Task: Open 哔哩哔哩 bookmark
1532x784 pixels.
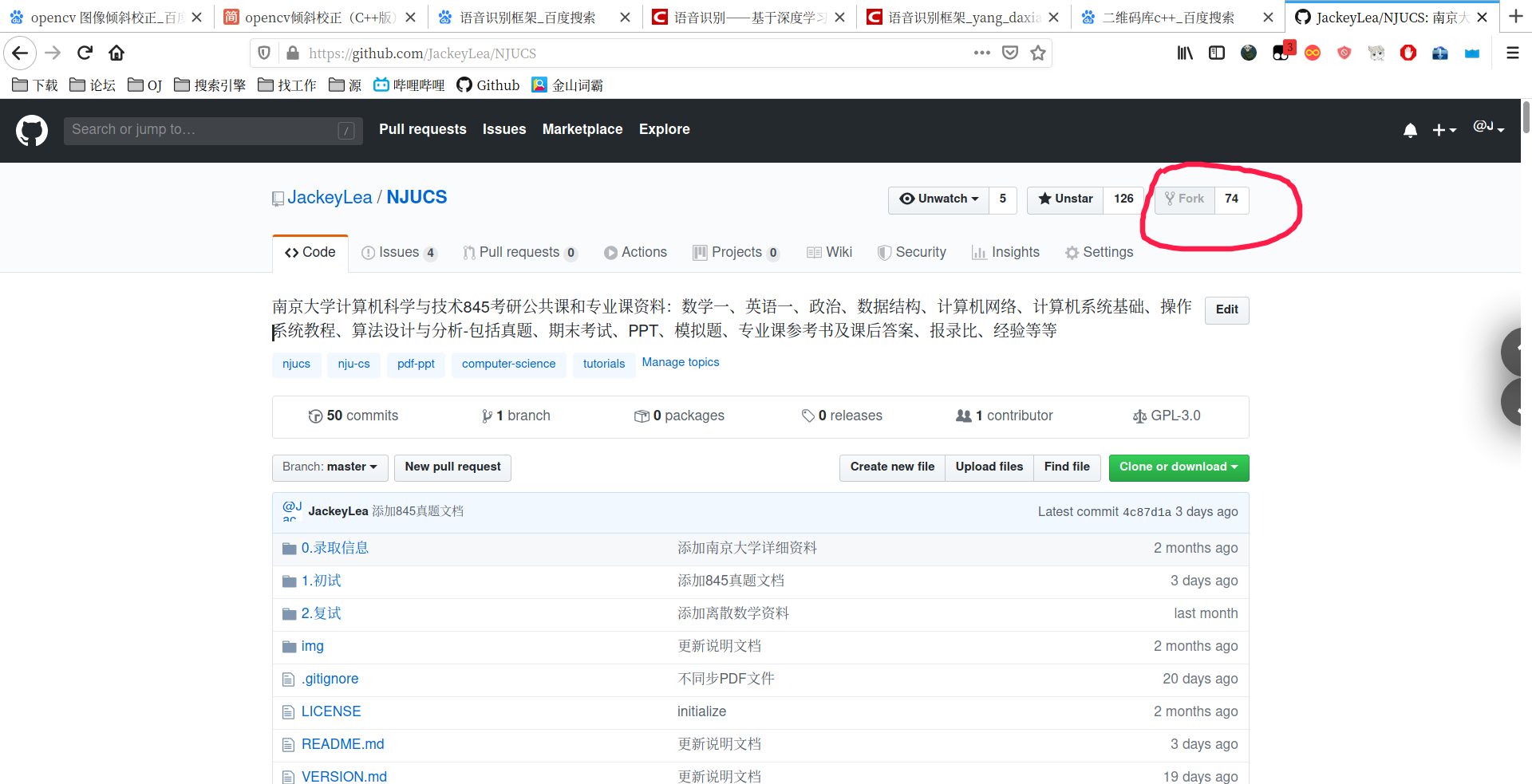Action: 409,85
